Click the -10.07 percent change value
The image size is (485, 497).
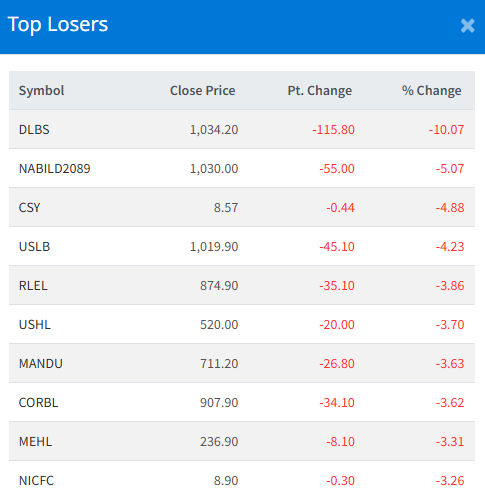pyautogui.click(x=446, y=130)
